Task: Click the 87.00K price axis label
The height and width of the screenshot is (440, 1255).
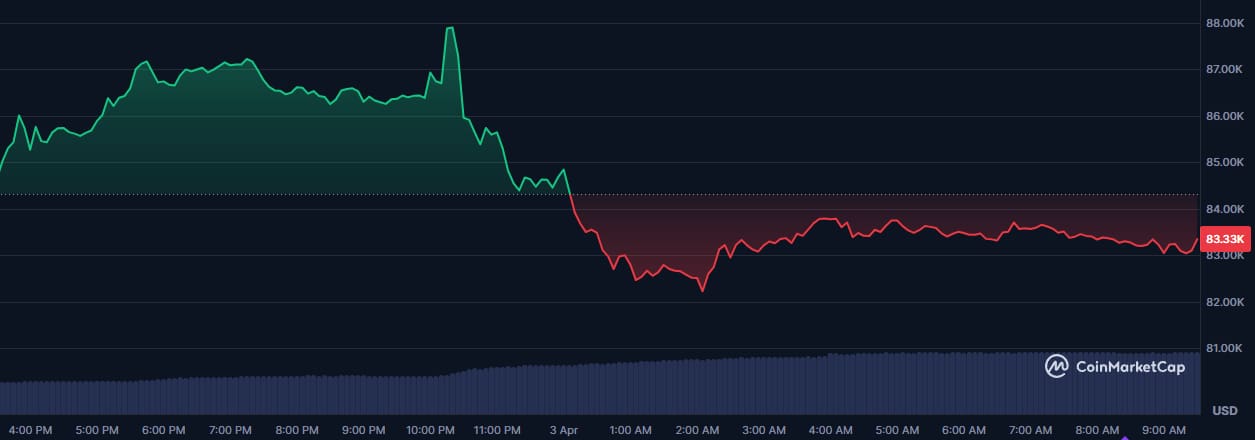Action: point(1225,69)
